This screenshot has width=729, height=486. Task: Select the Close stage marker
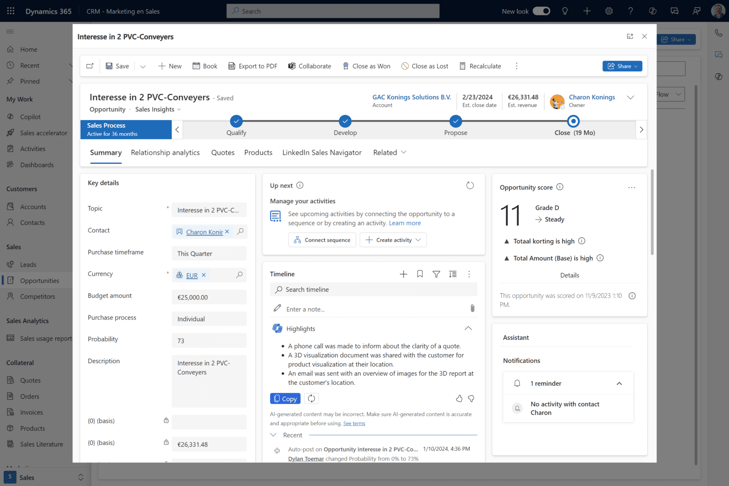573,121
